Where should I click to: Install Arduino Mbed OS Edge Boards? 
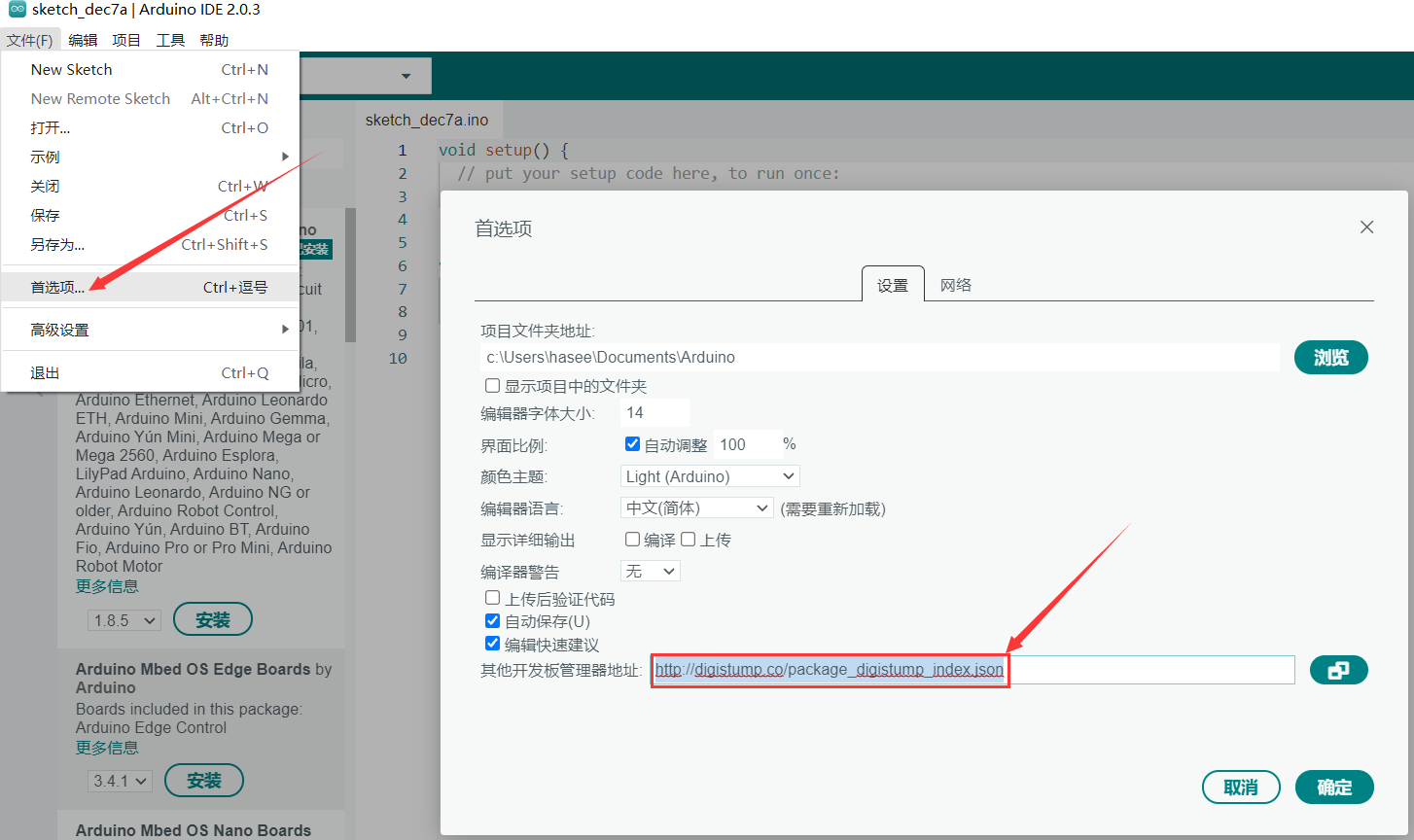coord(204,781)
